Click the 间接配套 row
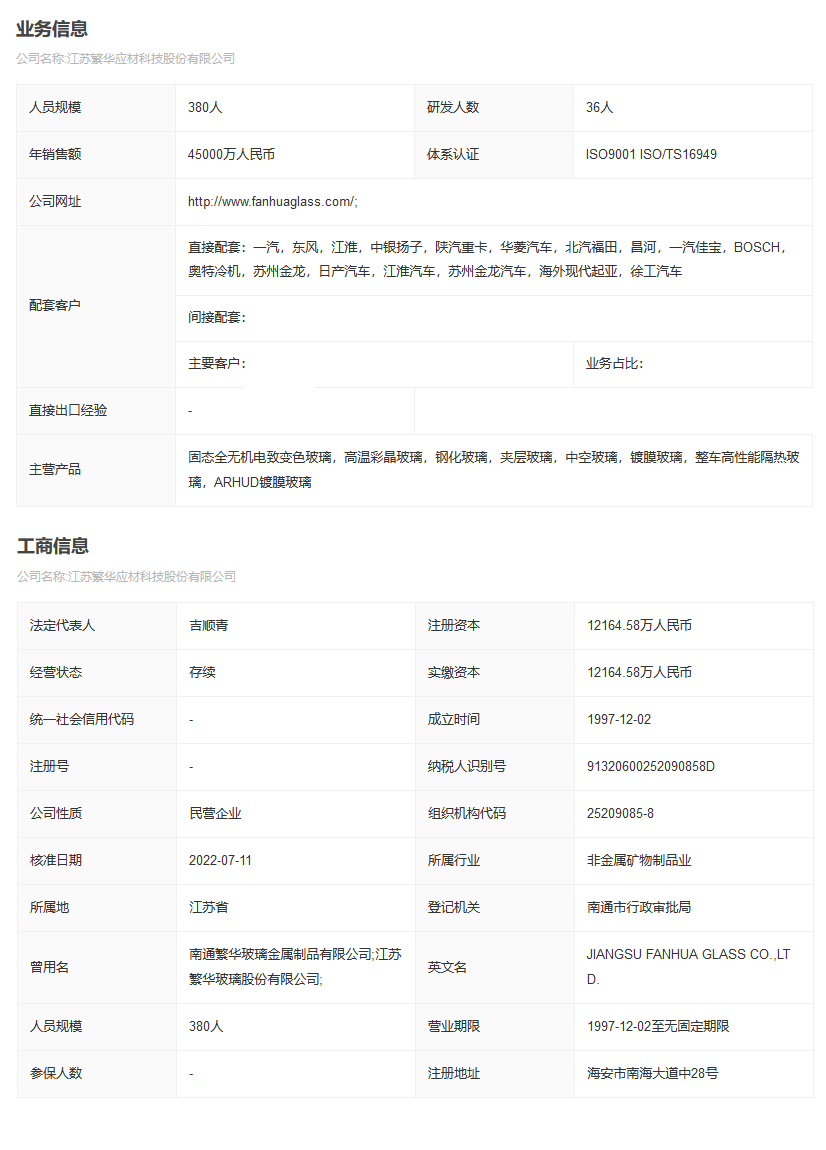Viewport: 826px width, 1150px height. point(494,318)
